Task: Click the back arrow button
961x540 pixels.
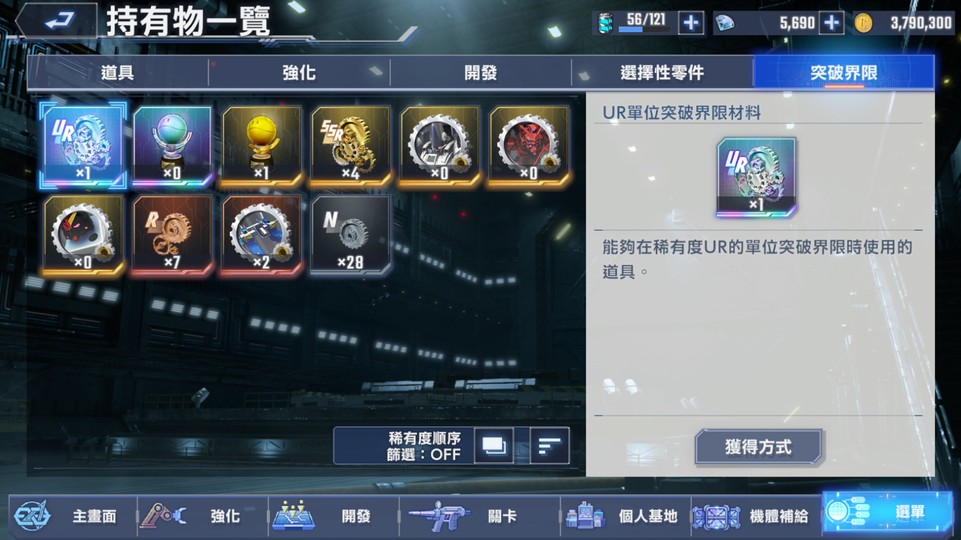Action: 56,20
